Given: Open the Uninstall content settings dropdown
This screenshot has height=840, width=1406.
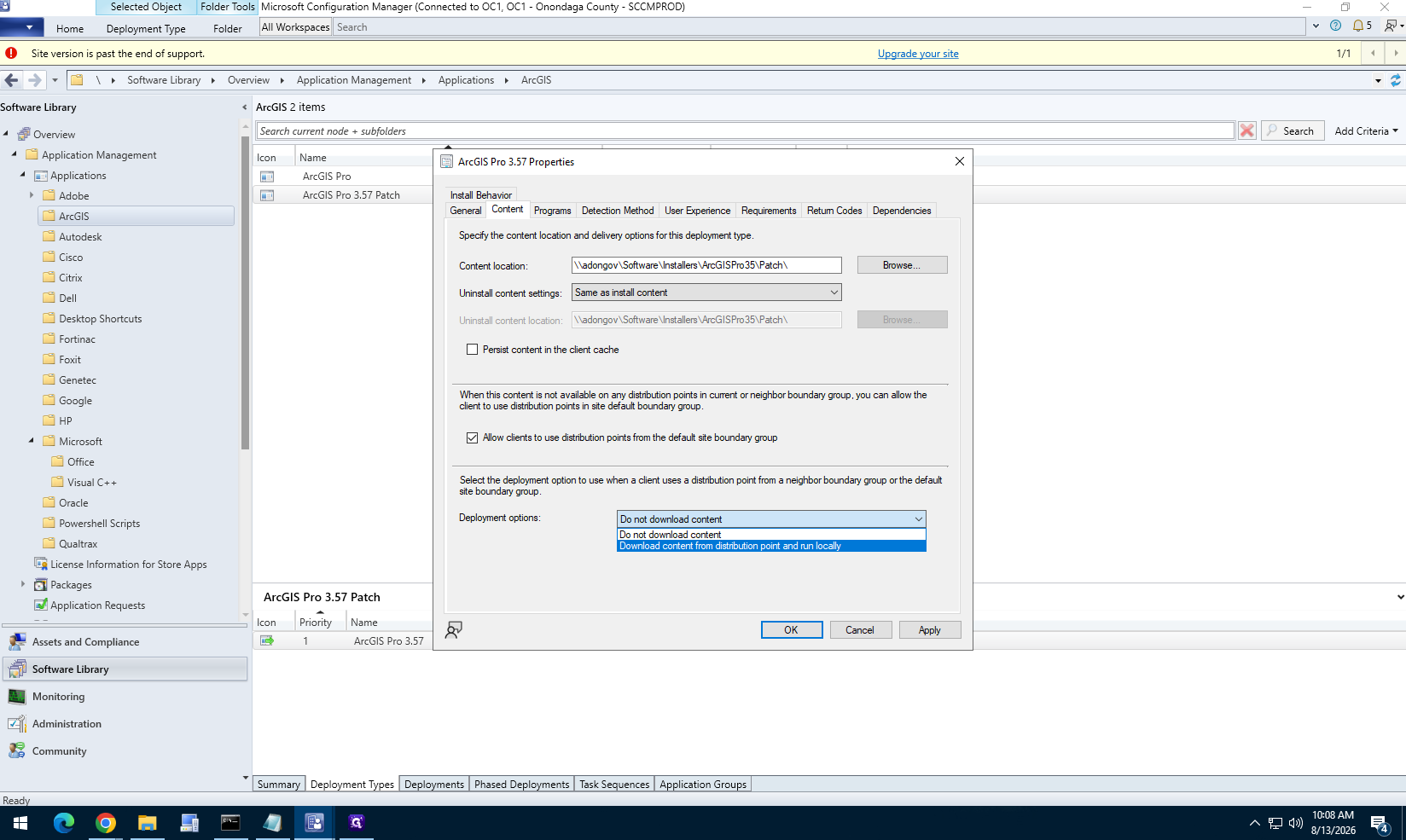Looking at the screenshot, I should coord(706,293).
